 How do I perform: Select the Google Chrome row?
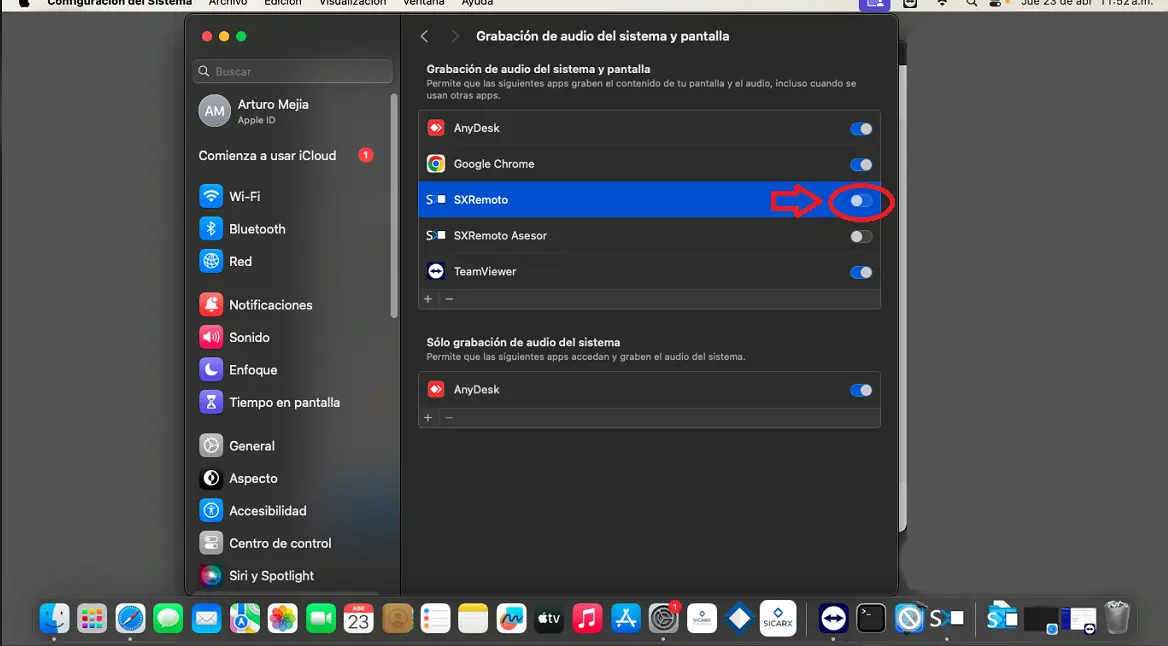pos(650,164)
